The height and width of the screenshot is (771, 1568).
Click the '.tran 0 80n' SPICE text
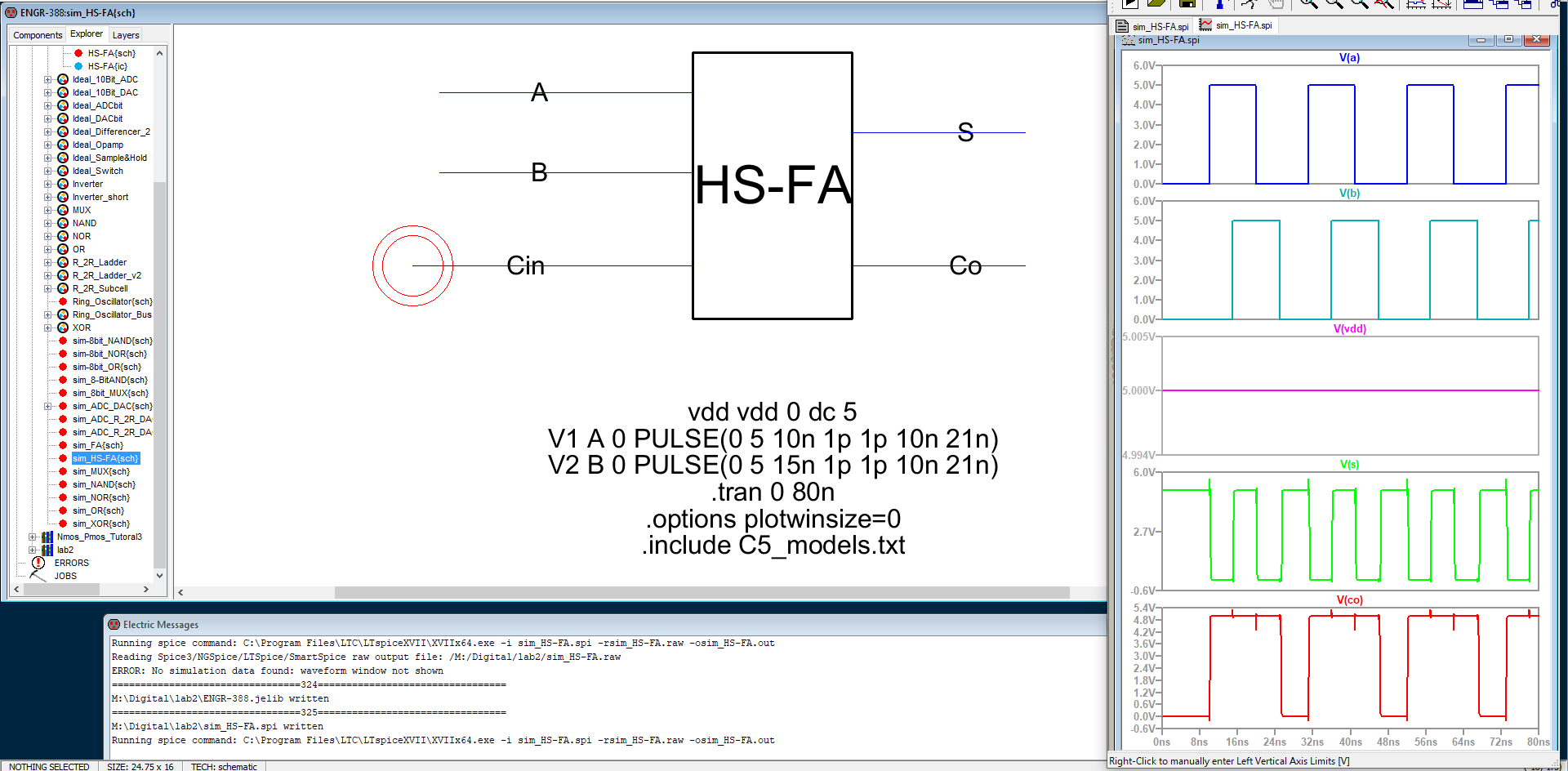773,492
